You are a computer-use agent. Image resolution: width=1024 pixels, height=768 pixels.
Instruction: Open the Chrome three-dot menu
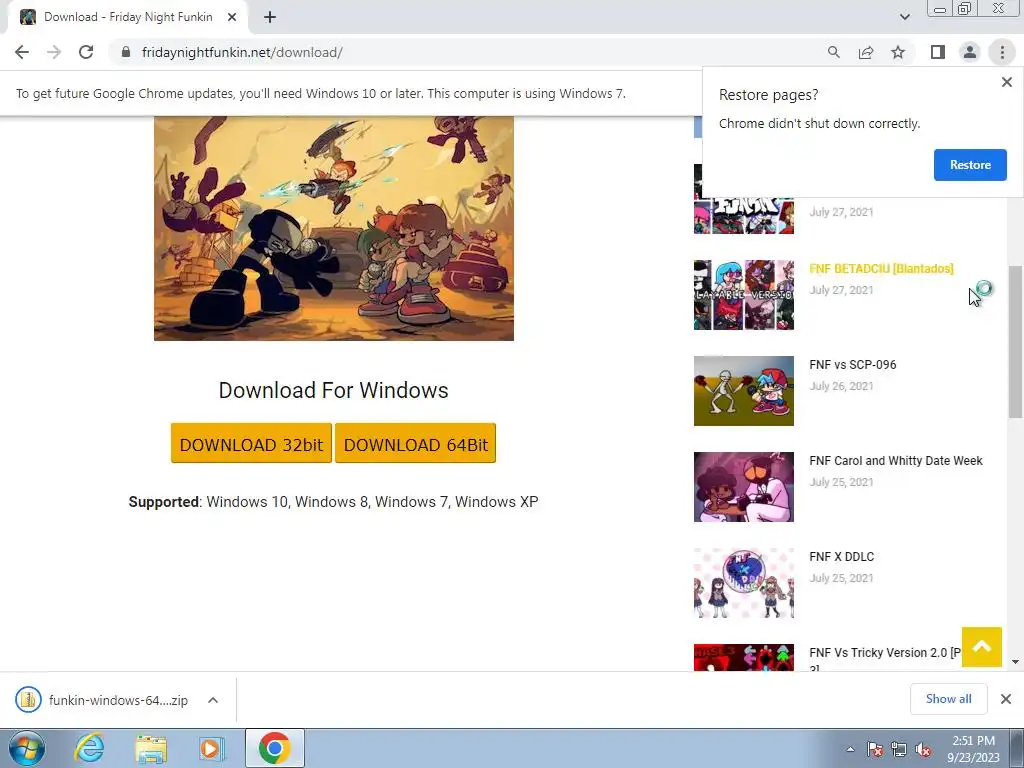coord(1002,52)
